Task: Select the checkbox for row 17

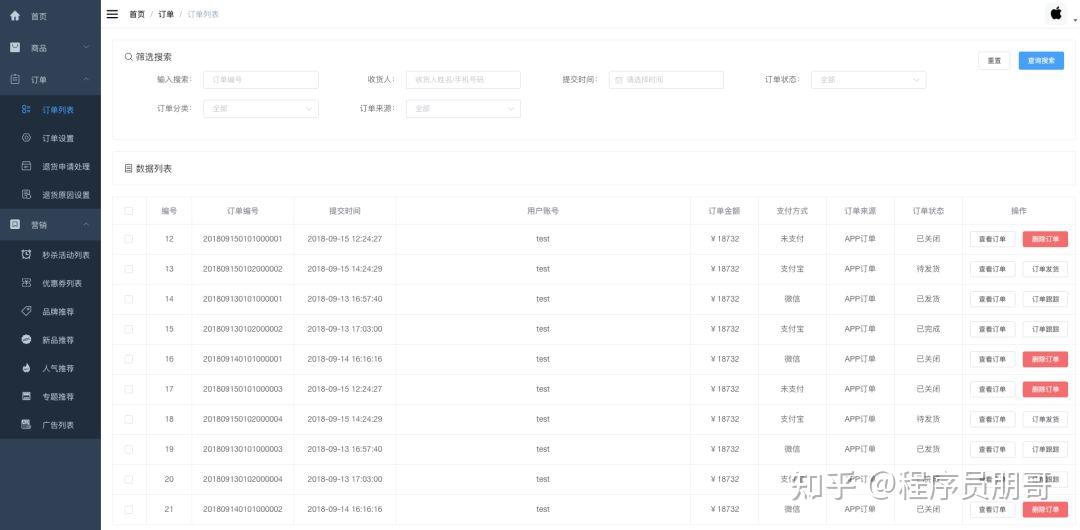Action: coord(129,389)
